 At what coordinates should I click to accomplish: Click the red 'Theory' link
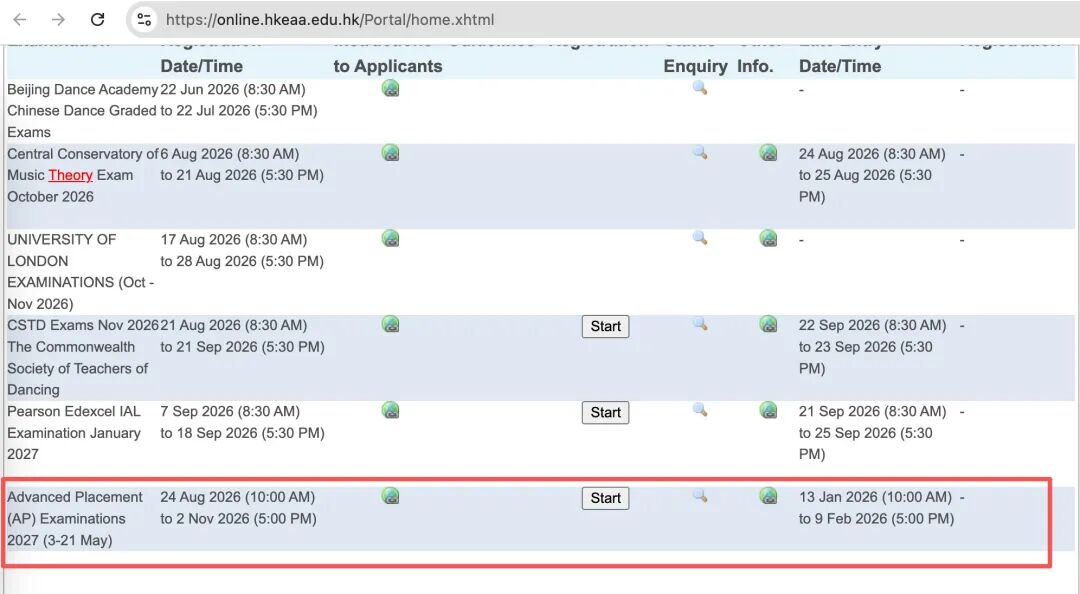[x=70, y=175]
